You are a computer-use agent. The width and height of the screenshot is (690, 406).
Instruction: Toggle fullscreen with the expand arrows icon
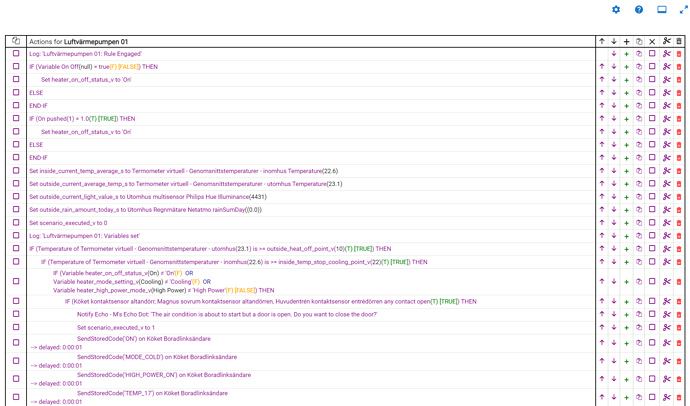point(684,10)
